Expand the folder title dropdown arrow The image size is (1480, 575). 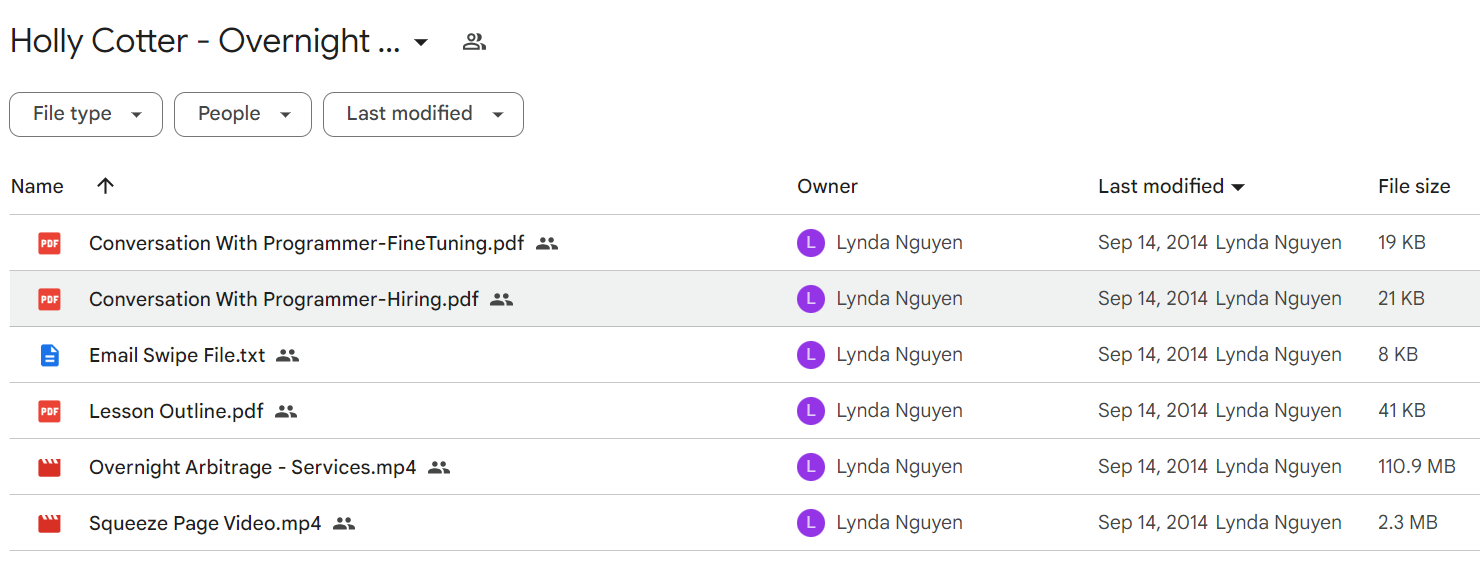point(421,42)
